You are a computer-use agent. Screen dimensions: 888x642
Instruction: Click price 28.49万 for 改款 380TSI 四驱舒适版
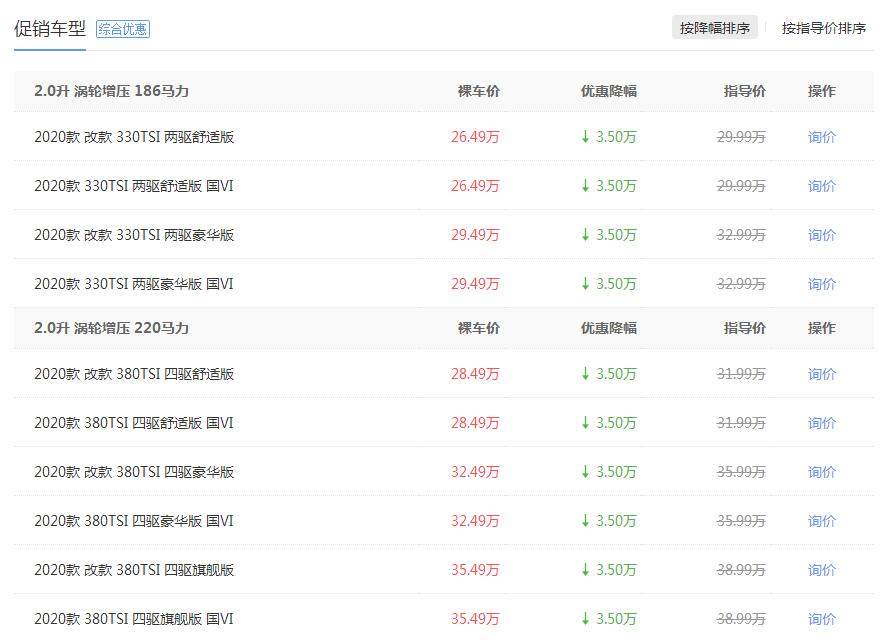[475, 374]
